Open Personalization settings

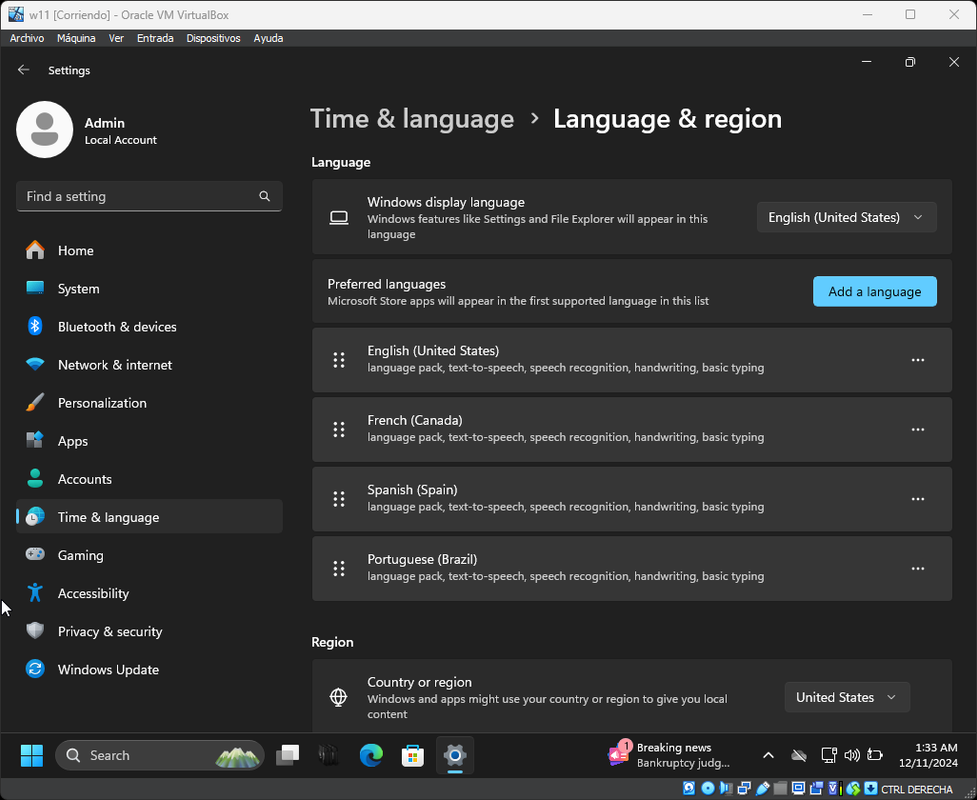coord(149,402)
